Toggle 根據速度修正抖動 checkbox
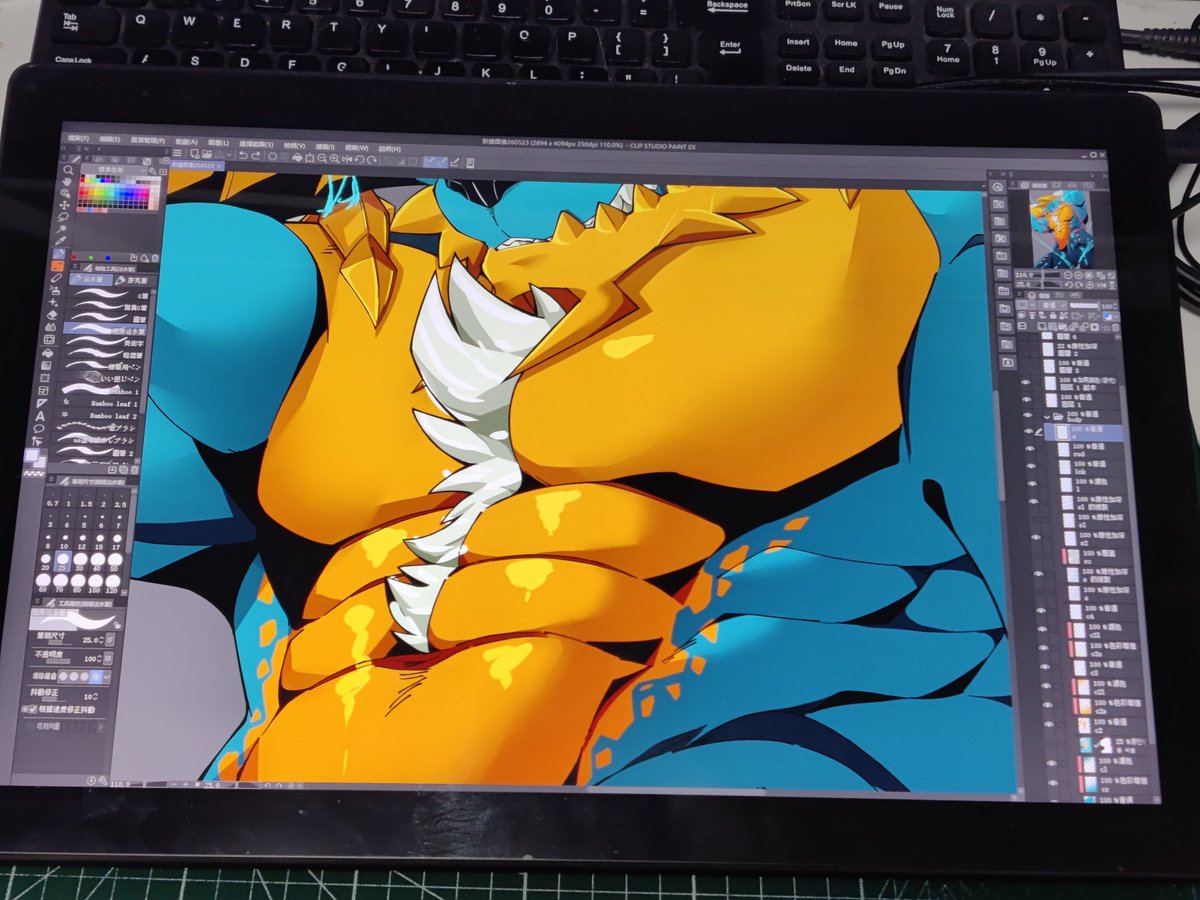Viewport: 1200px width, 900px height. click(x=32, y=709)
